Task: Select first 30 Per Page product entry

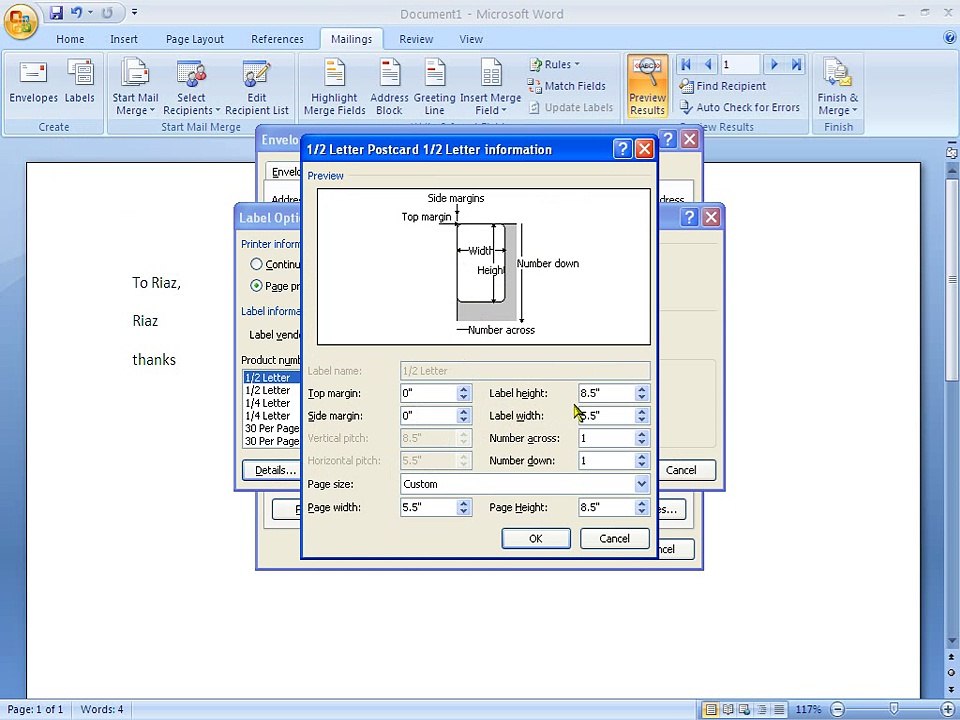Action: (272, 429)
